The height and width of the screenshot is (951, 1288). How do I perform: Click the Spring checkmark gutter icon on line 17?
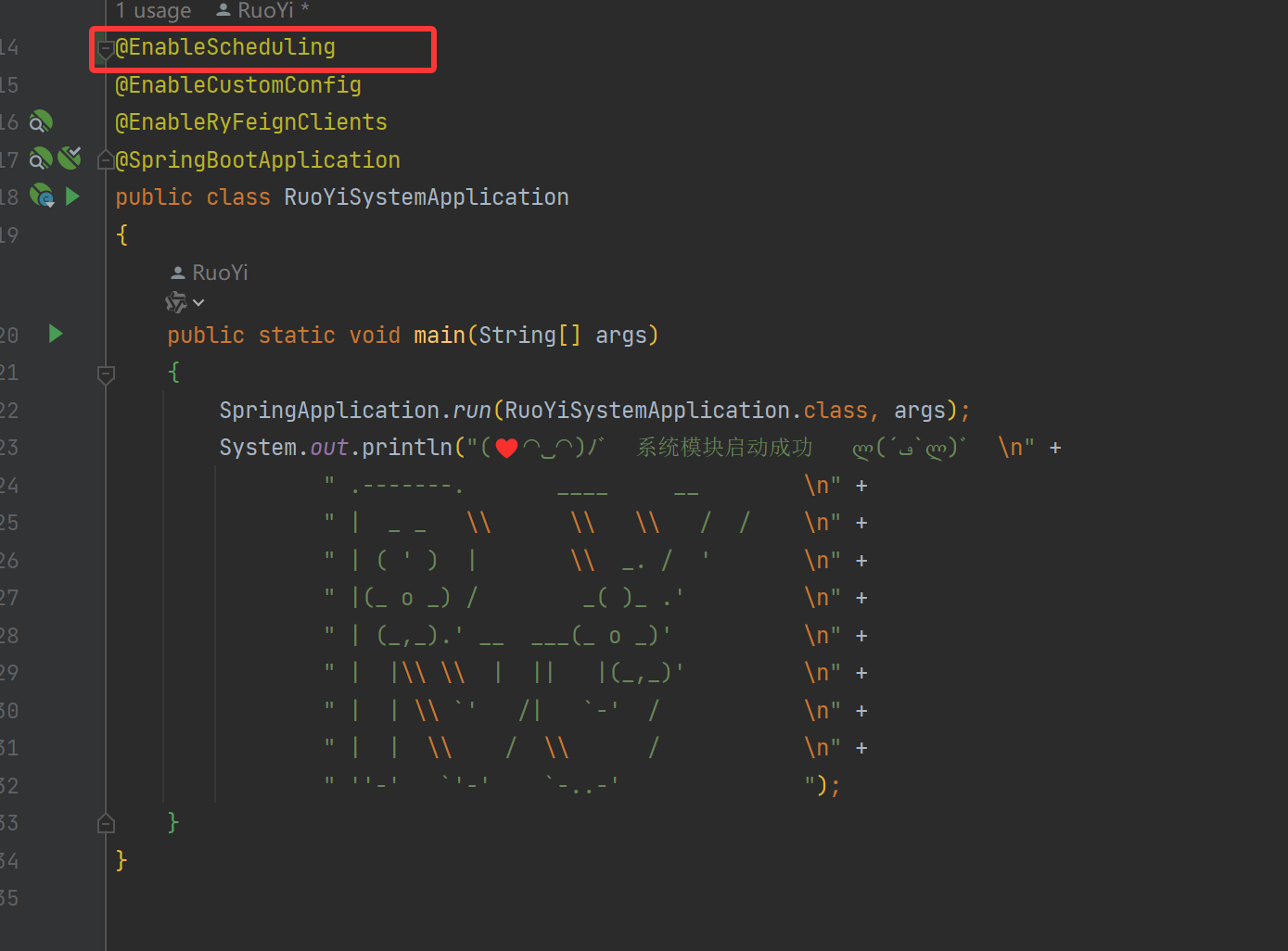coord(70,158)
